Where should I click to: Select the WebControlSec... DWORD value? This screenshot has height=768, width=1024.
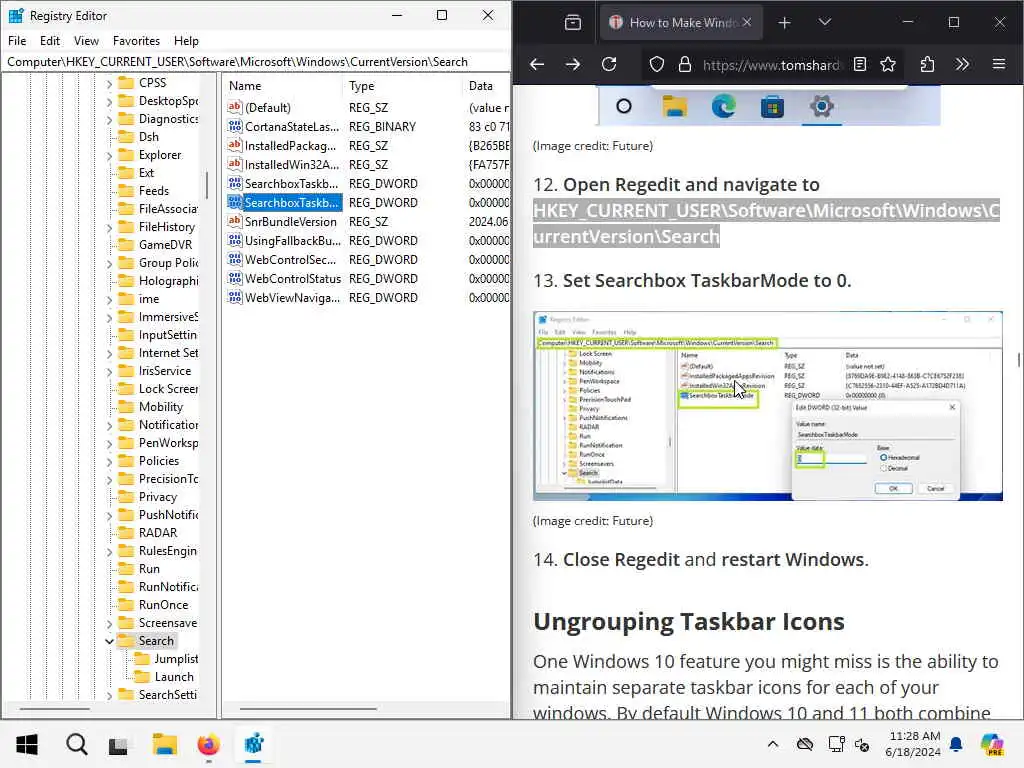pos(290,259)
